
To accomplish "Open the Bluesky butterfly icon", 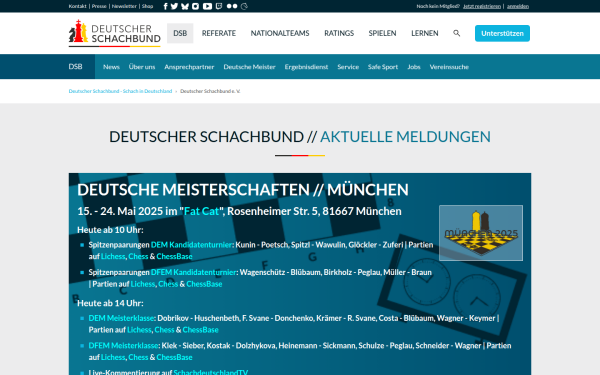I will point(185,6).
